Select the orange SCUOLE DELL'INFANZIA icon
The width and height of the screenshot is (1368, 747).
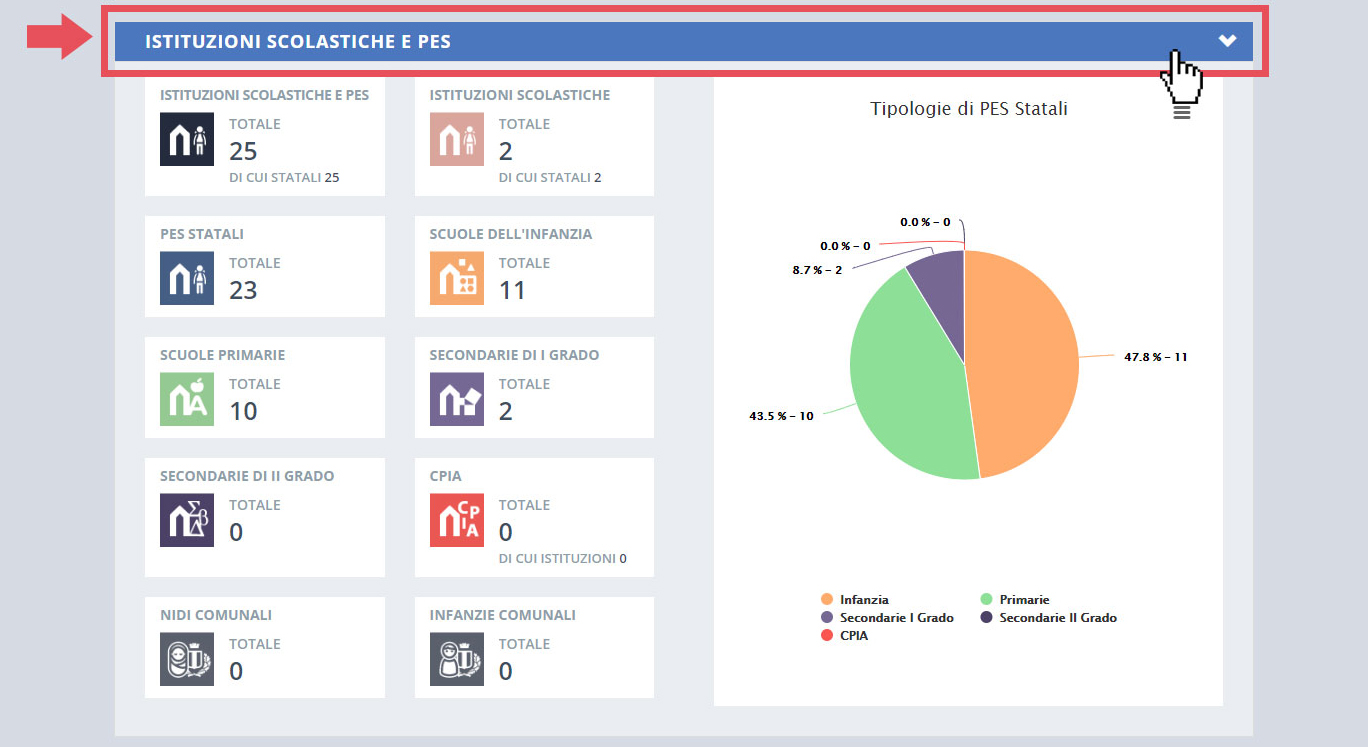point(457,278)
